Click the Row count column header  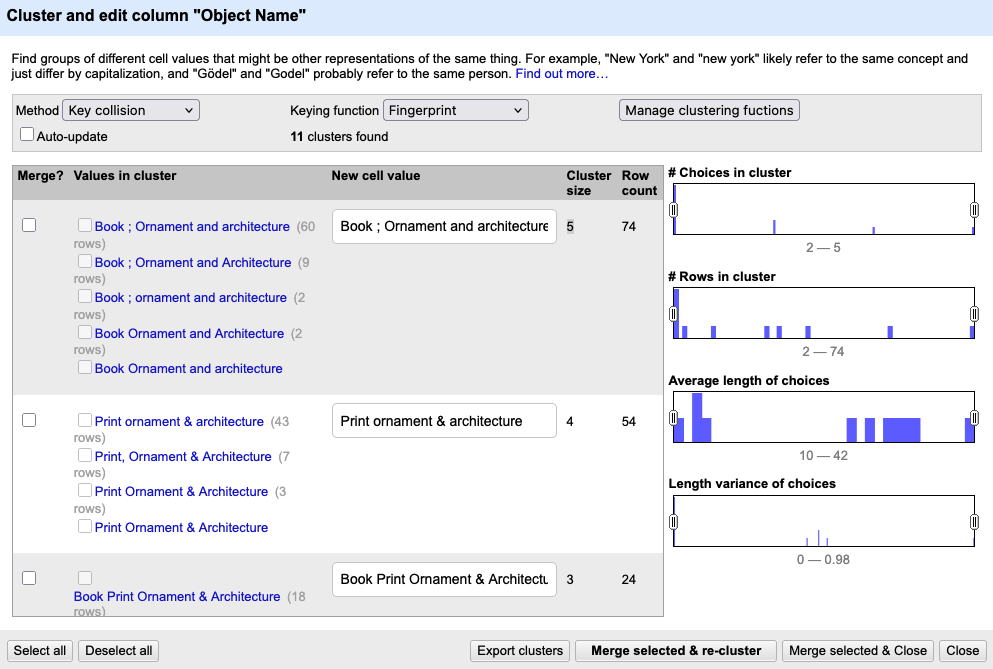pyautogui.click(x=639, y=183)
